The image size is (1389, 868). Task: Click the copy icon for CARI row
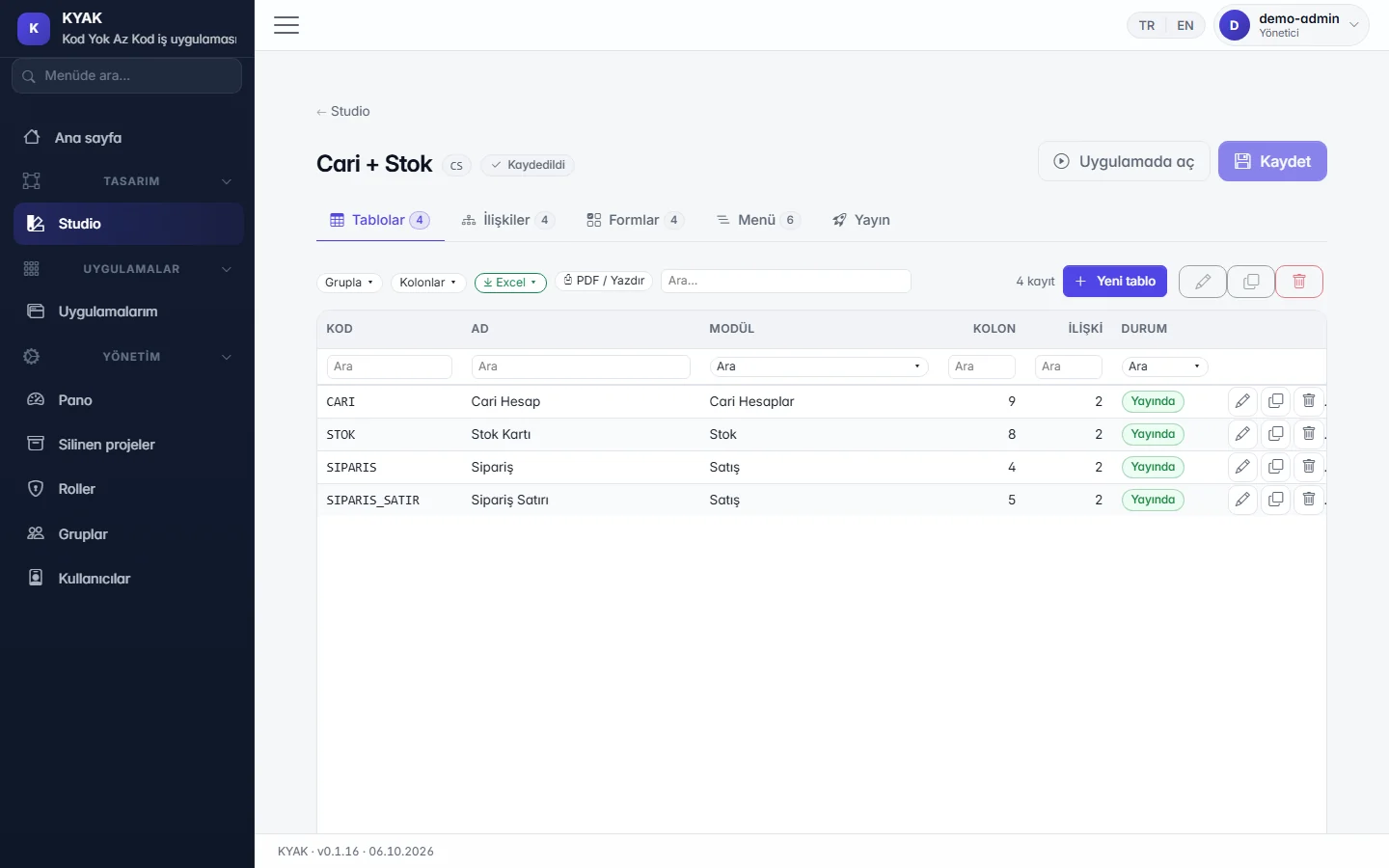point(1275,401)
